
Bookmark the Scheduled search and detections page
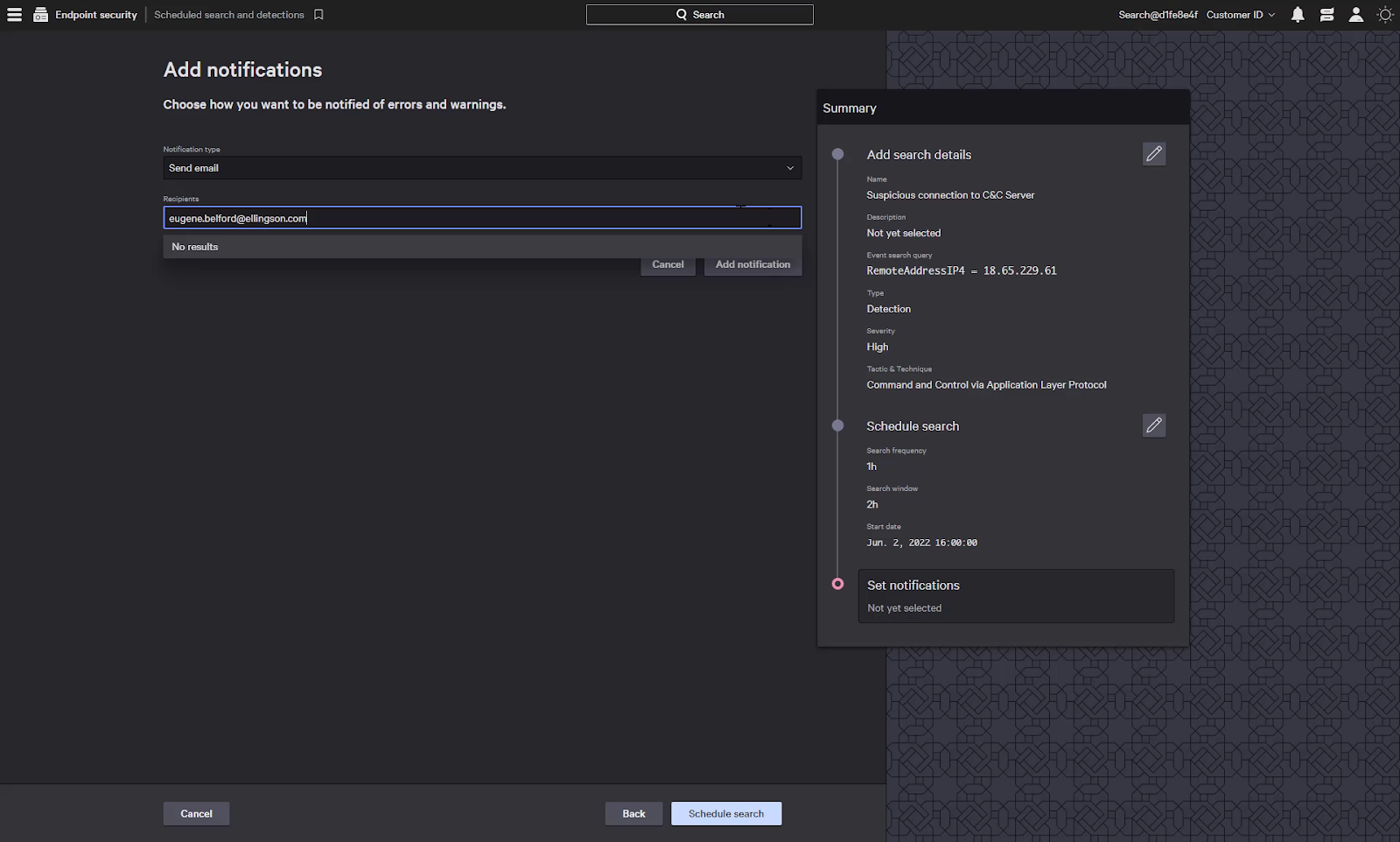[x=318, y=15]
